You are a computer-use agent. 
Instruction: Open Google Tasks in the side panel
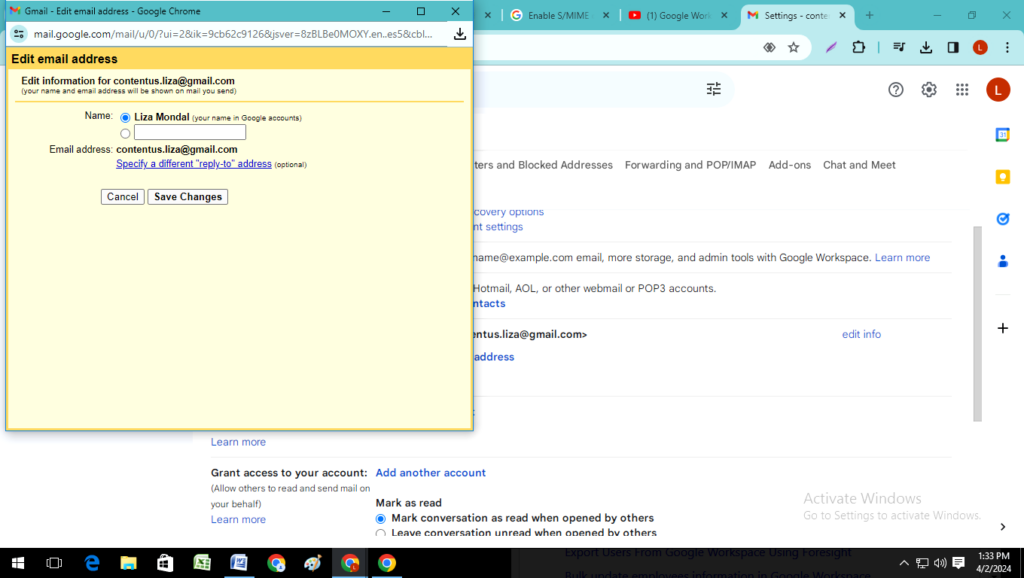(x=1002, y=219)
